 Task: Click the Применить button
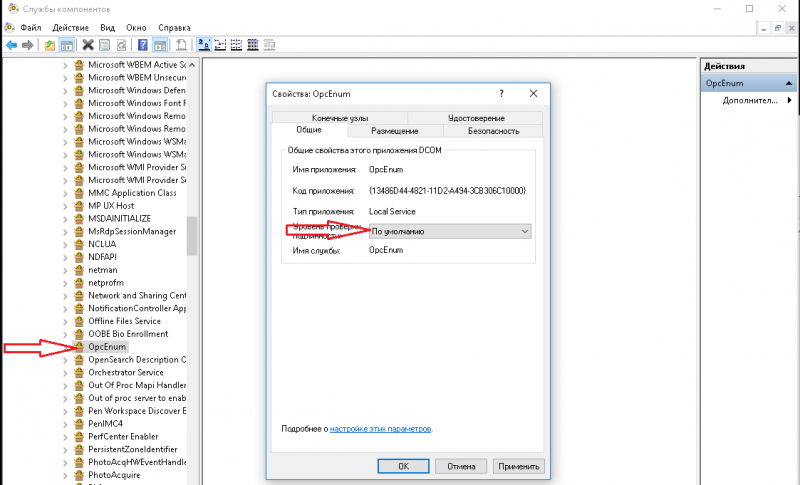[519, 466]
